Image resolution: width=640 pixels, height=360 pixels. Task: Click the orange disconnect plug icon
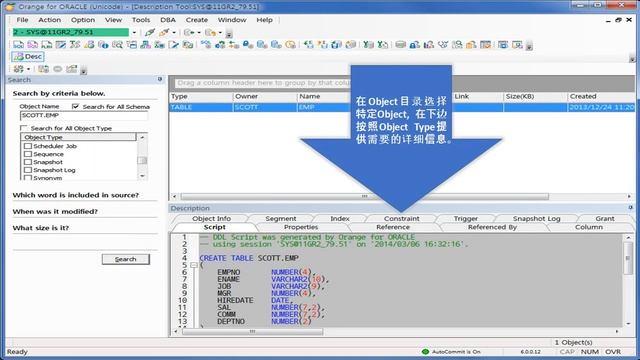coord(164,32)
